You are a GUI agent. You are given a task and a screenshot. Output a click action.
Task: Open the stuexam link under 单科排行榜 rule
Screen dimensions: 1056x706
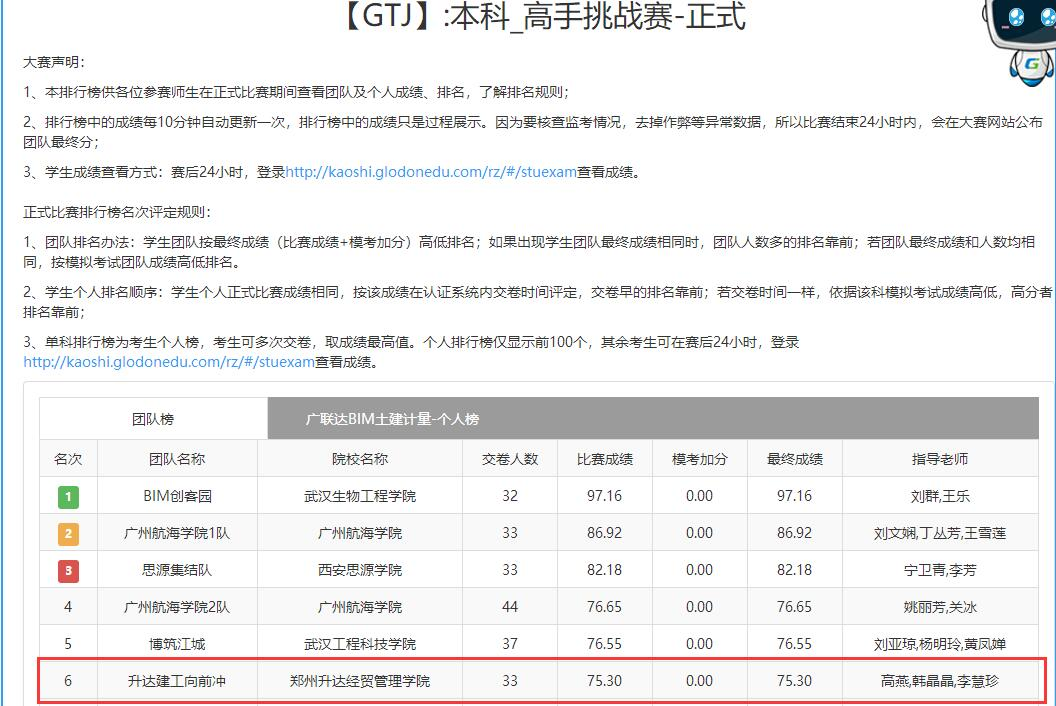pyautogui.click(x=169, y=362)
